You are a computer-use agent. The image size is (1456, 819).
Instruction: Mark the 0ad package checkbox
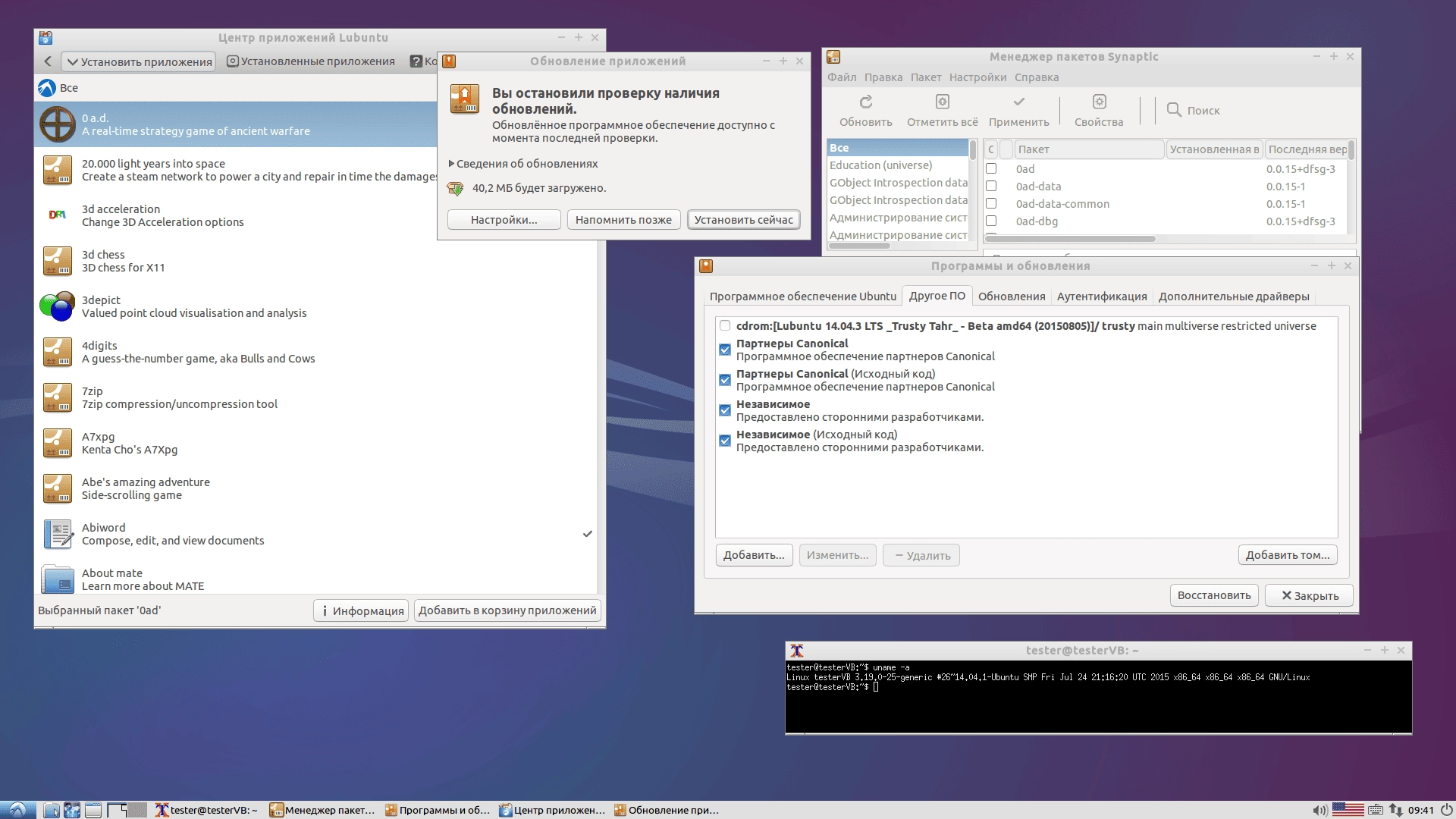coord(991,168)
